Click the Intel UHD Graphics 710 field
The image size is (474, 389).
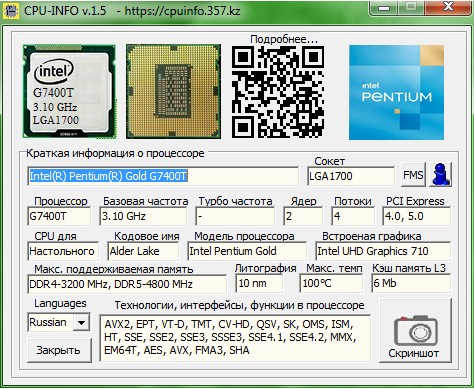[383, 251]
